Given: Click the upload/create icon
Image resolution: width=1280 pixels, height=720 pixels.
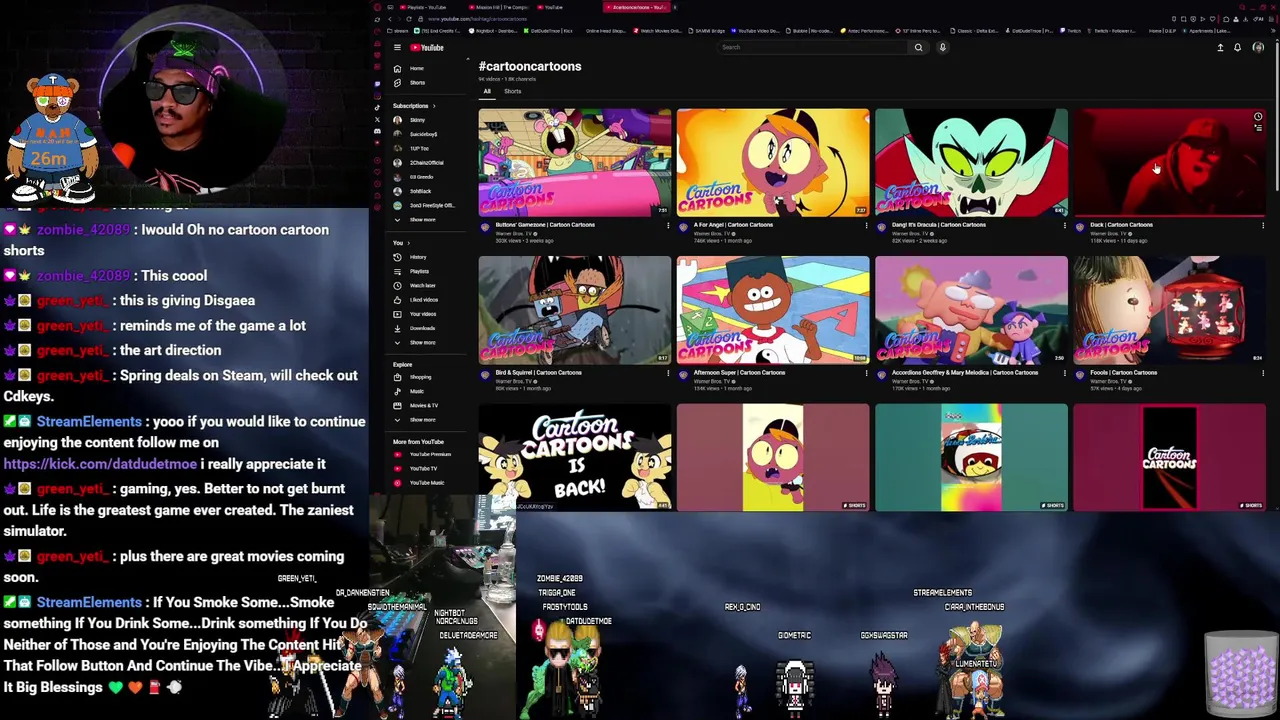Looking at the screenshot, I should click(x=1220, y=48).
